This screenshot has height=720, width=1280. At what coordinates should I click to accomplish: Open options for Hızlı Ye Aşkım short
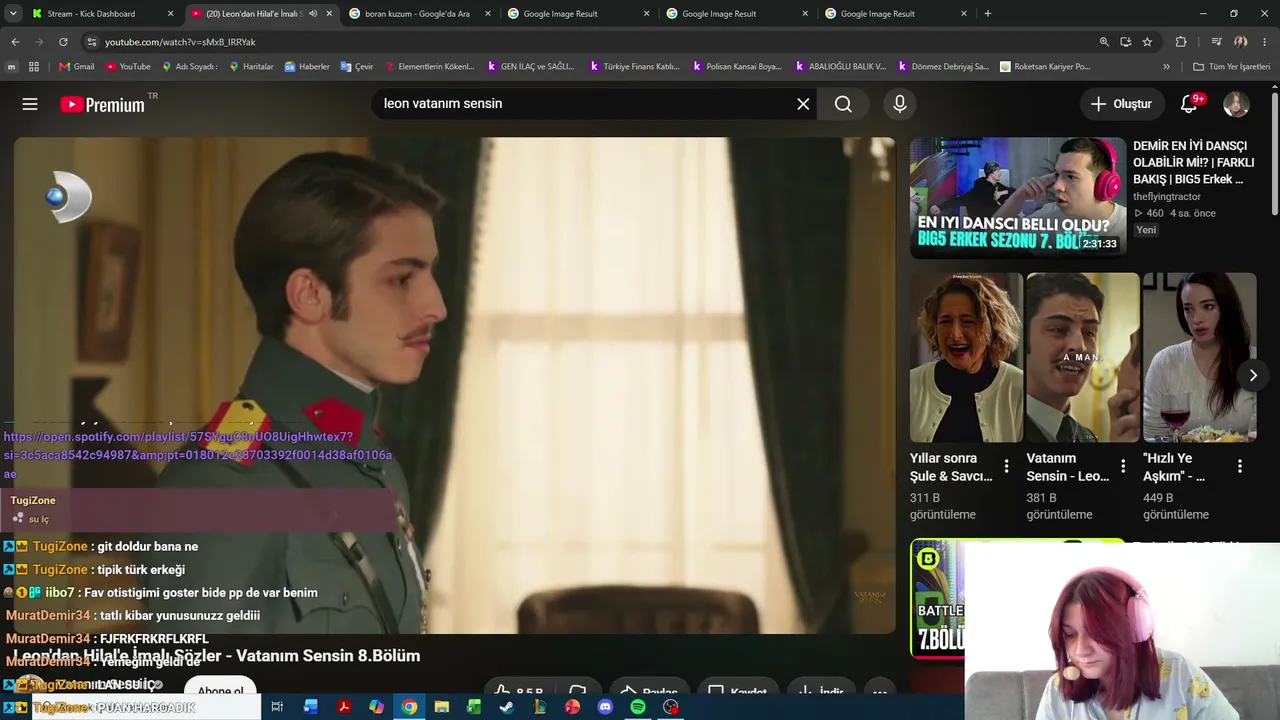pos(1240,467)
